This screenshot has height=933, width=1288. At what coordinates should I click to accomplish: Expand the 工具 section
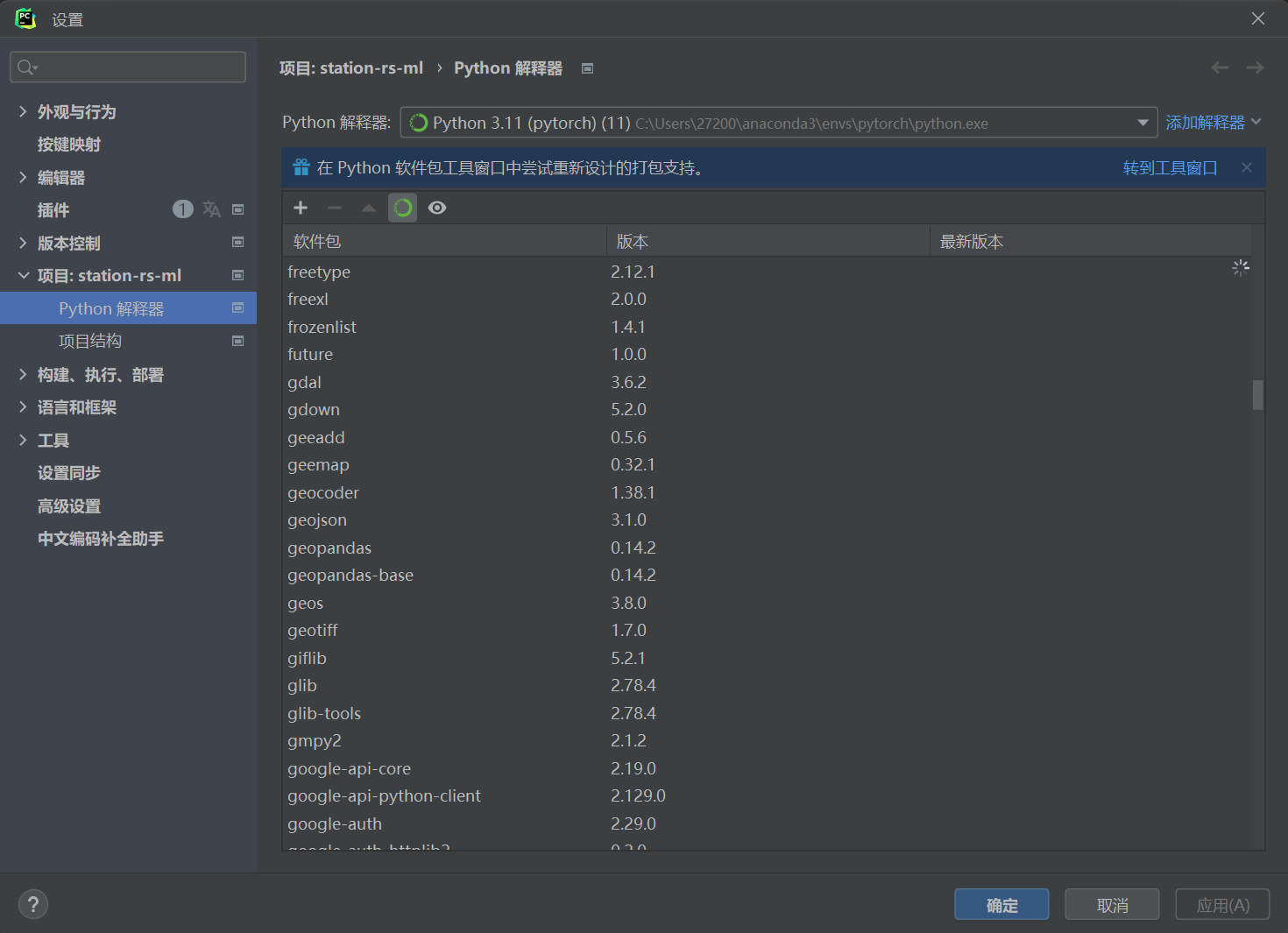pos(23,440)
